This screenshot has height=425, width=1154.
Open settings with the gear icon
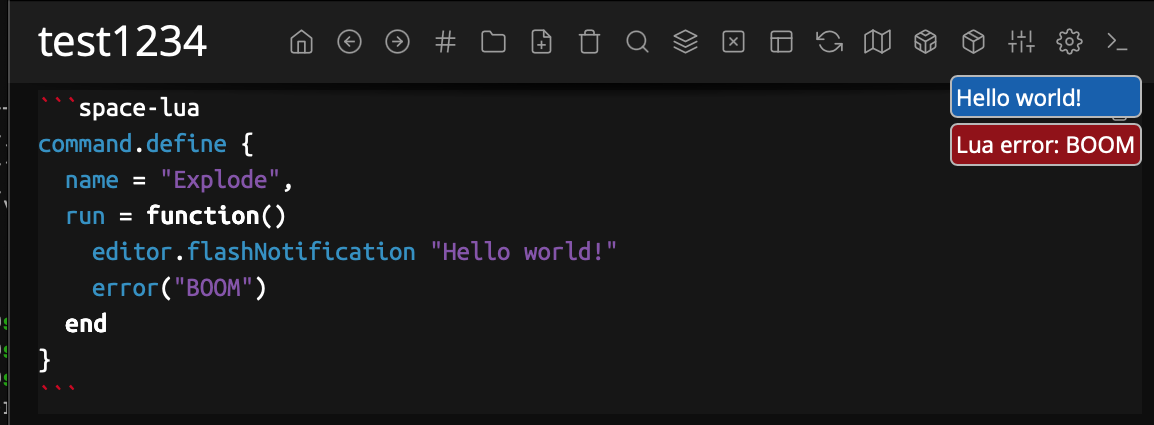click(x=1069, y=42)
